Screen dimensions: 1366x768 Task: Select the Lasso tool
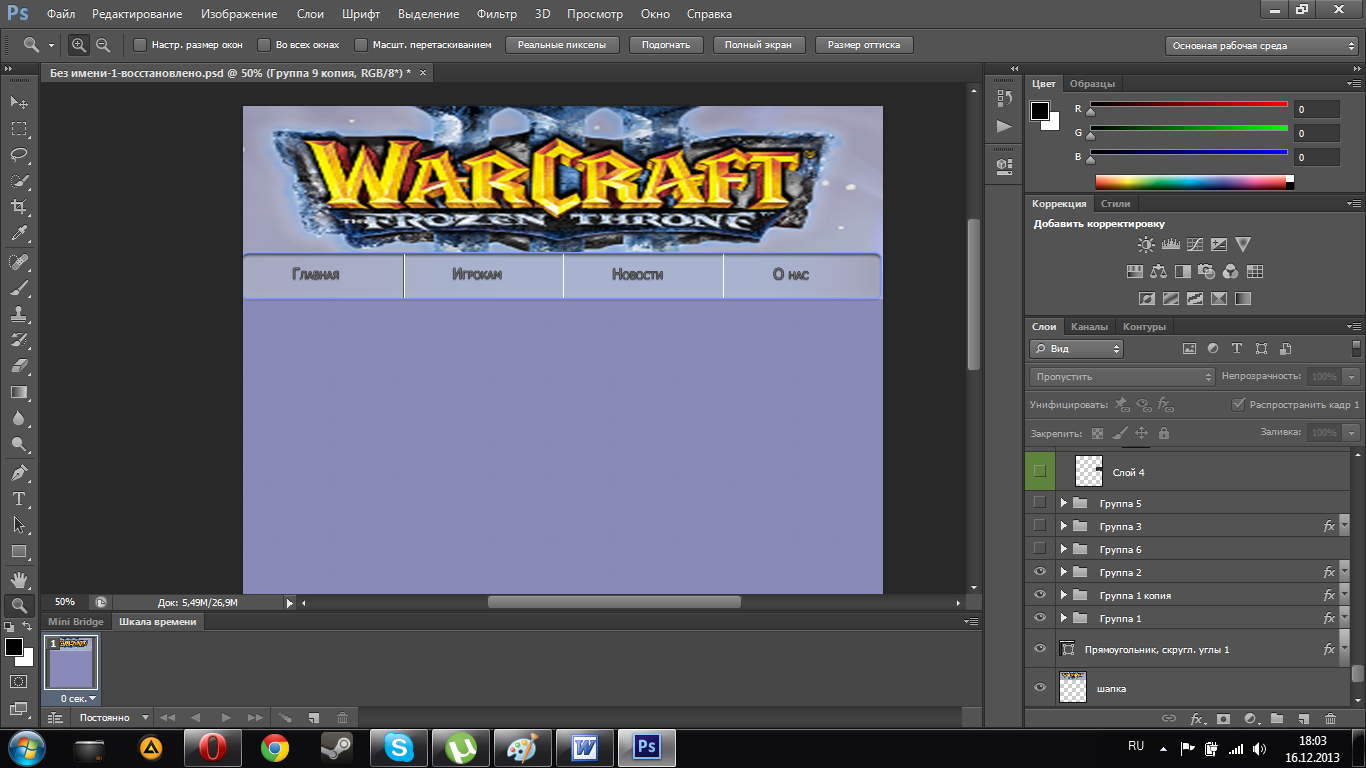(19, 155)
